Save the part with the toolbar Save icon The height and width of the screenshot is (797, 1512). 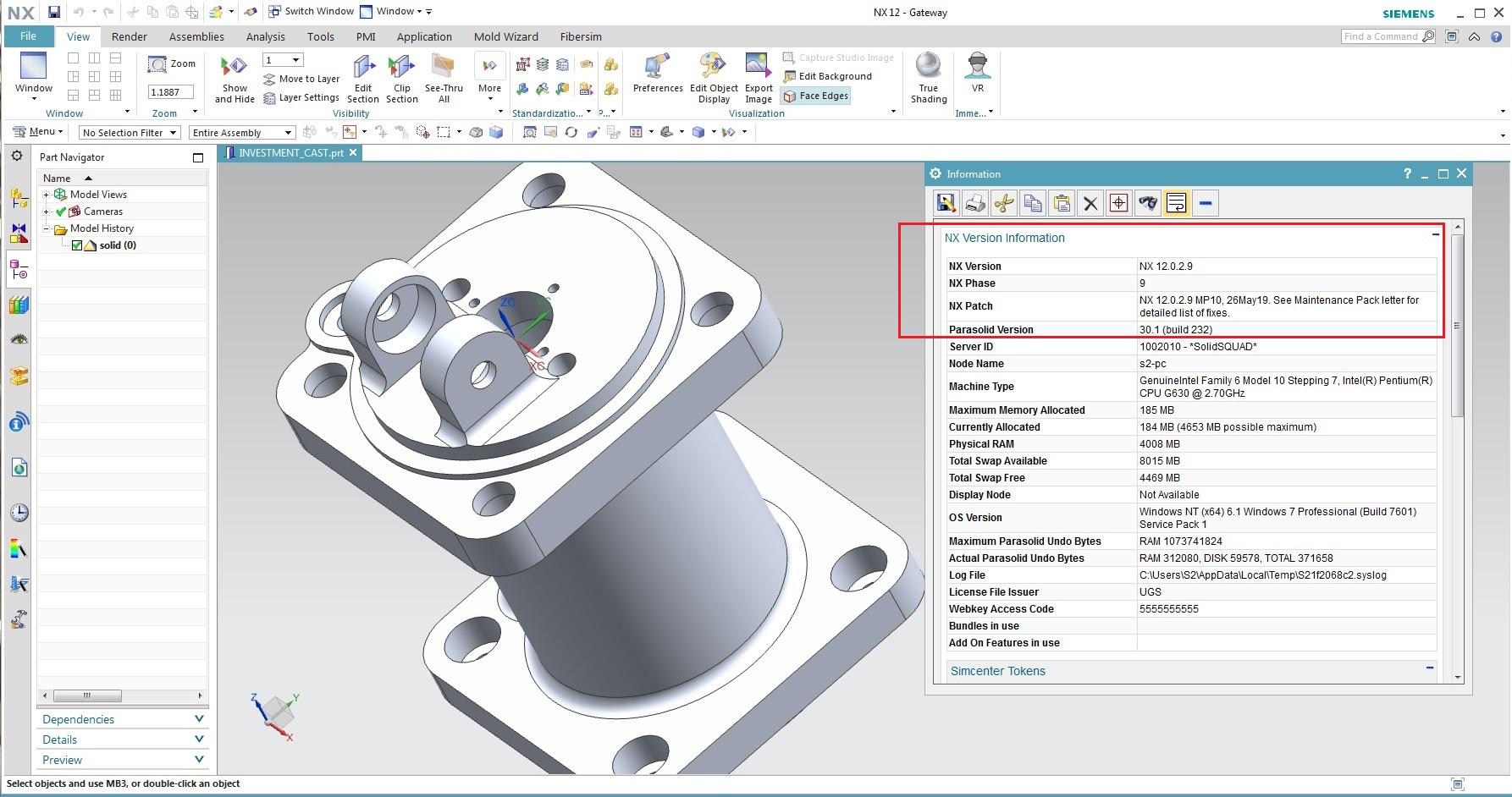(54, 12)
